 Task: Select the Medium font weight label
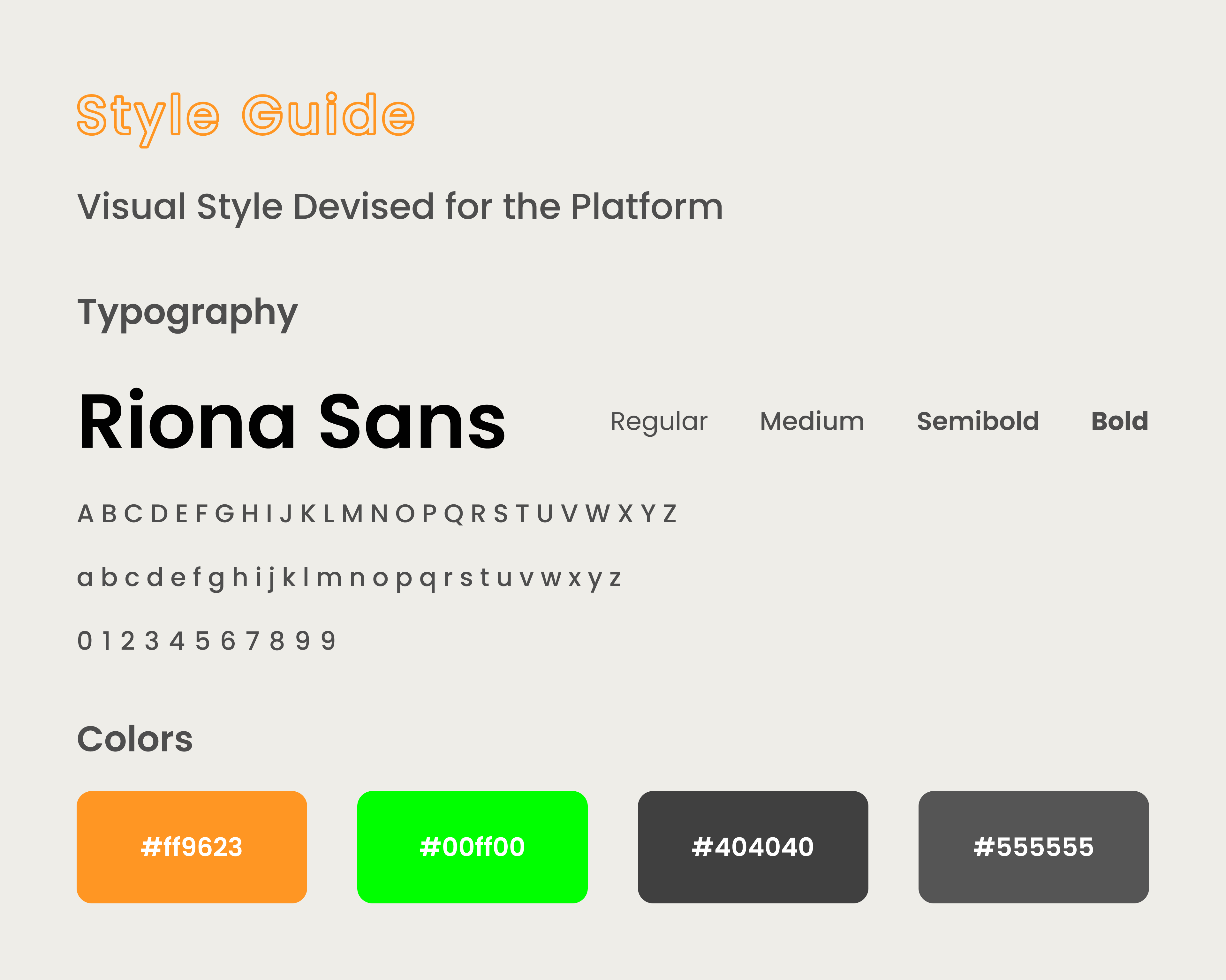click(x=812, y=421)
